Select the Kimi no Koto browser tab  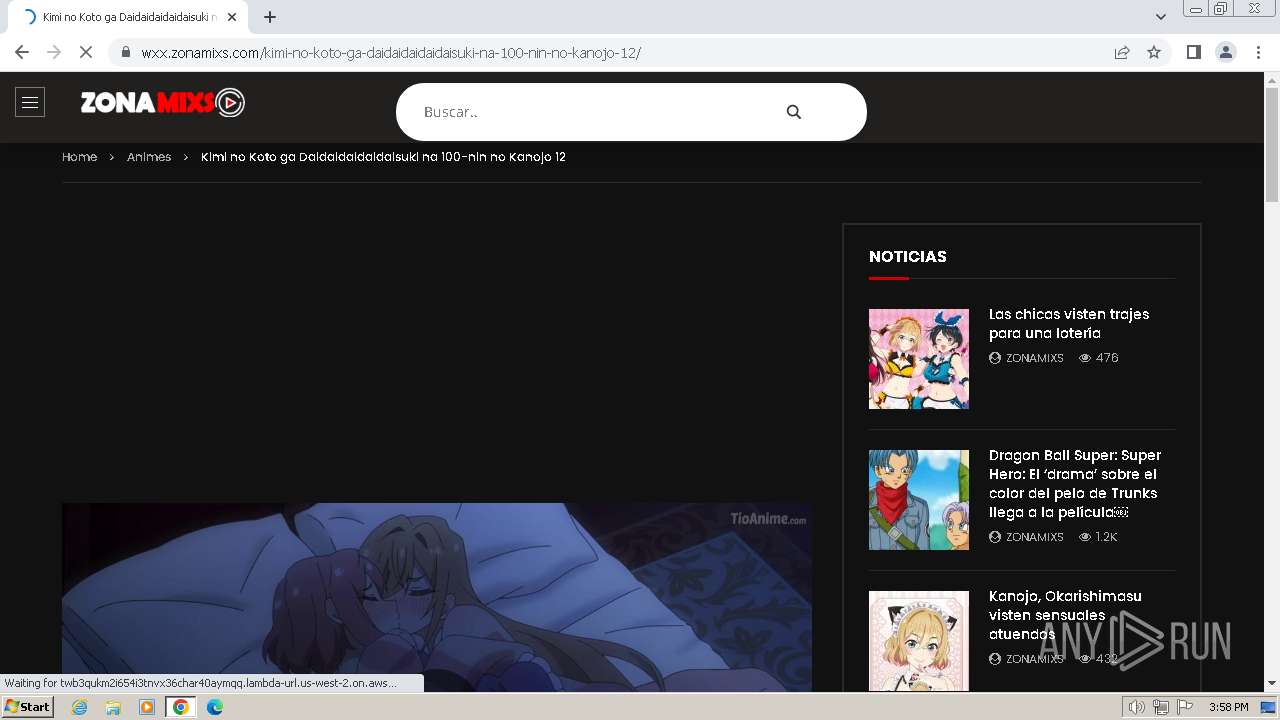[130, 17]
